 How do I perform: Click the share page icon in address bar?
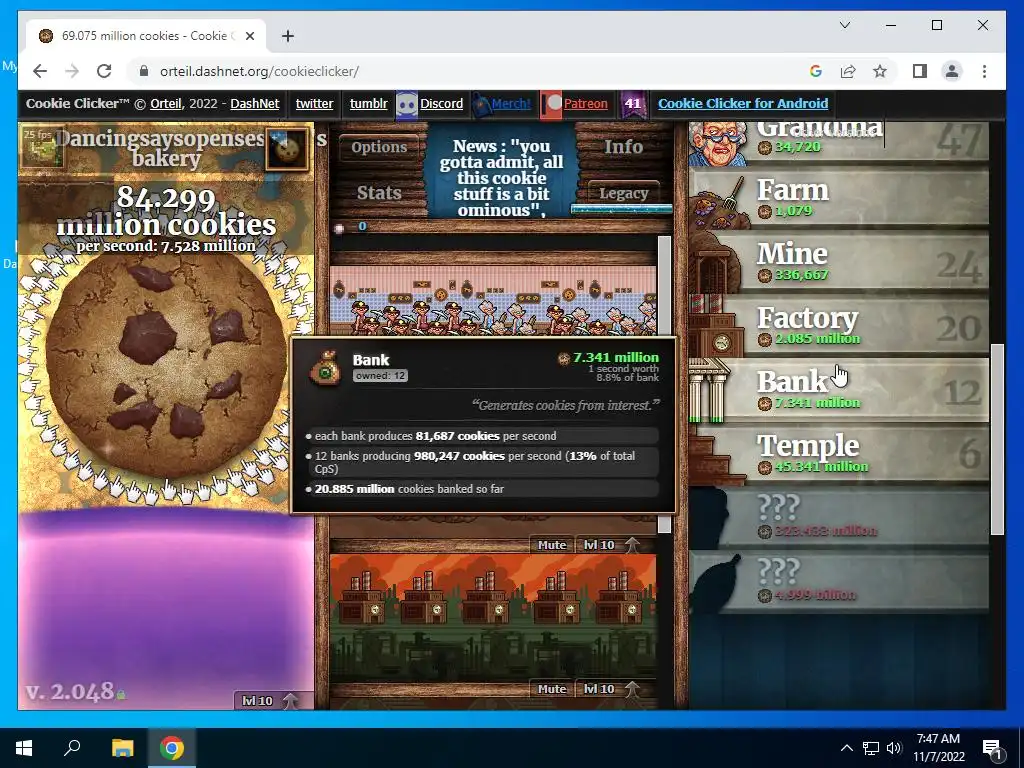click(x=848, y=71)
